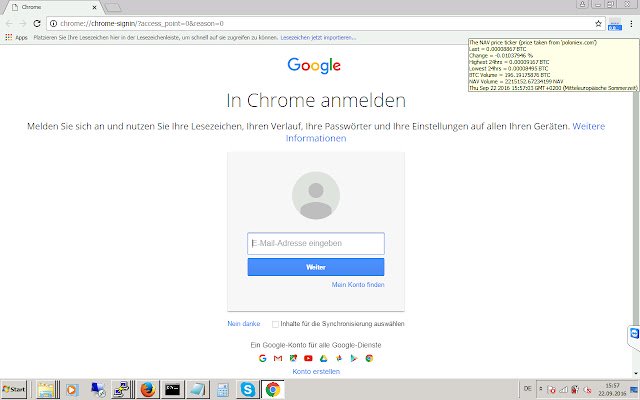Click the Google Photos service icon
The height and width of the screenshot is (400, 640).
[x=339, y=358]
